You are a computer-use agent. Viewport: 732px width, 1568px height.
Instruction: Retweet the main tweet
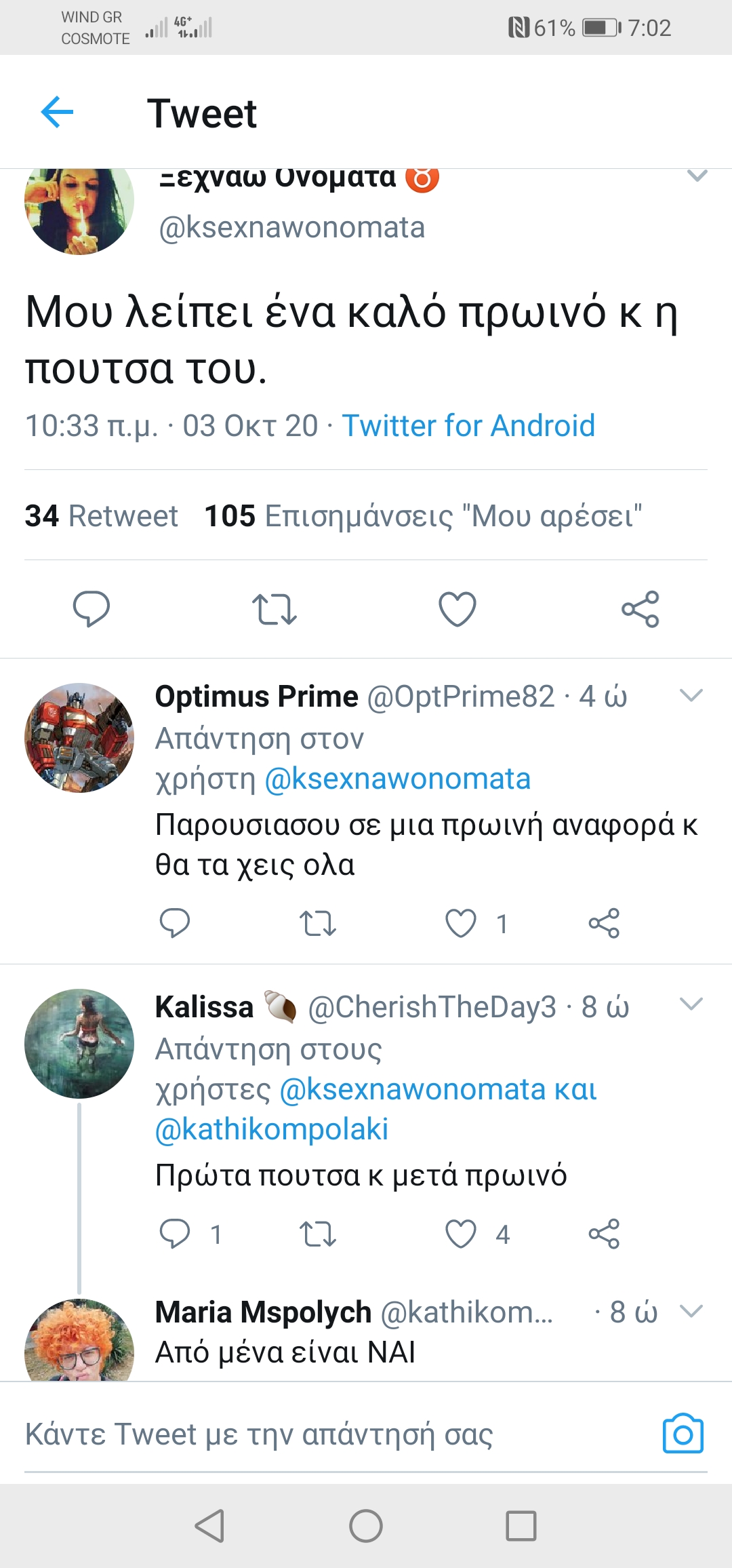(x=274, y=608)
